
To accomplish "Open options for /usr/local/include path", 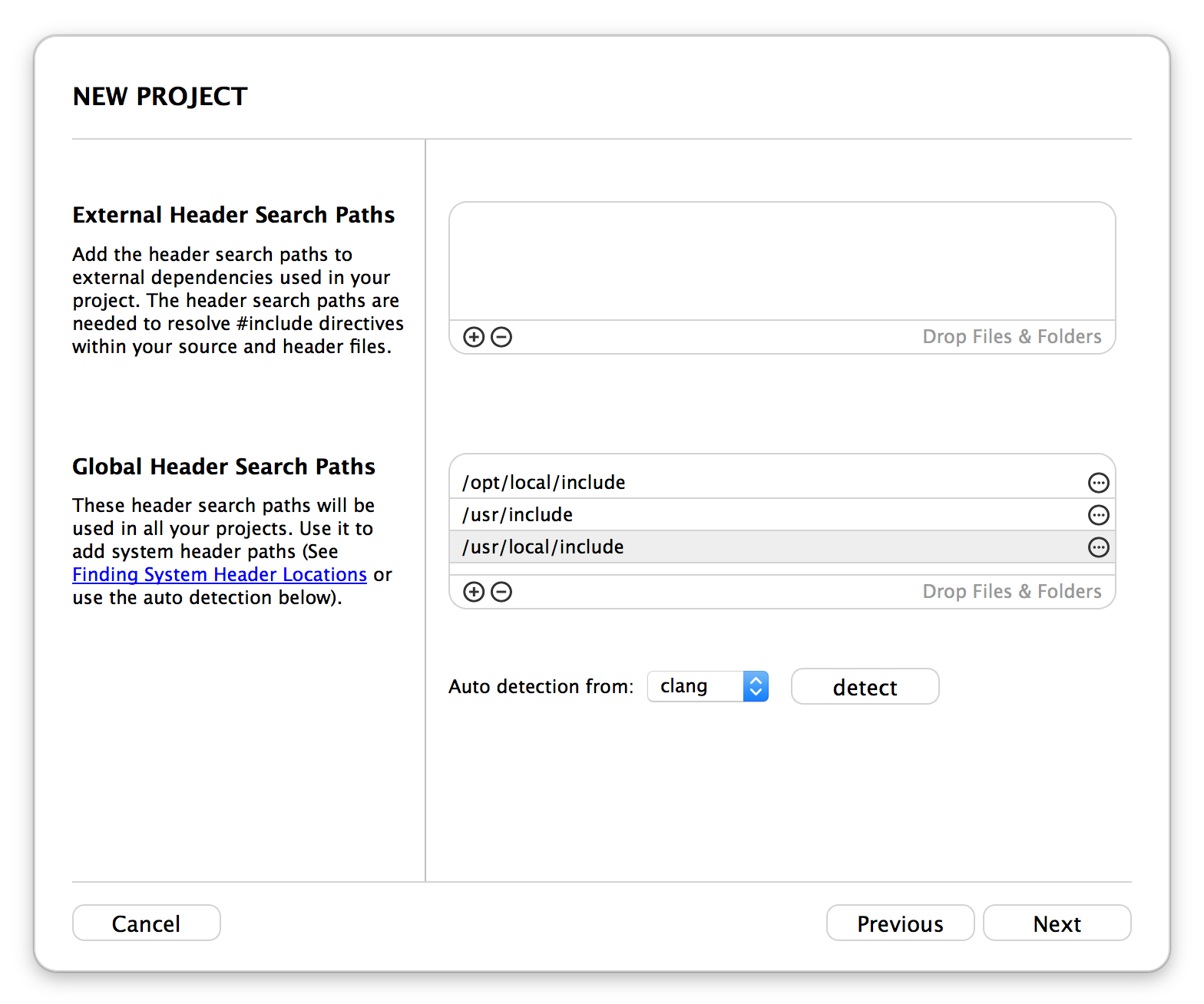I will [1099, 547].
